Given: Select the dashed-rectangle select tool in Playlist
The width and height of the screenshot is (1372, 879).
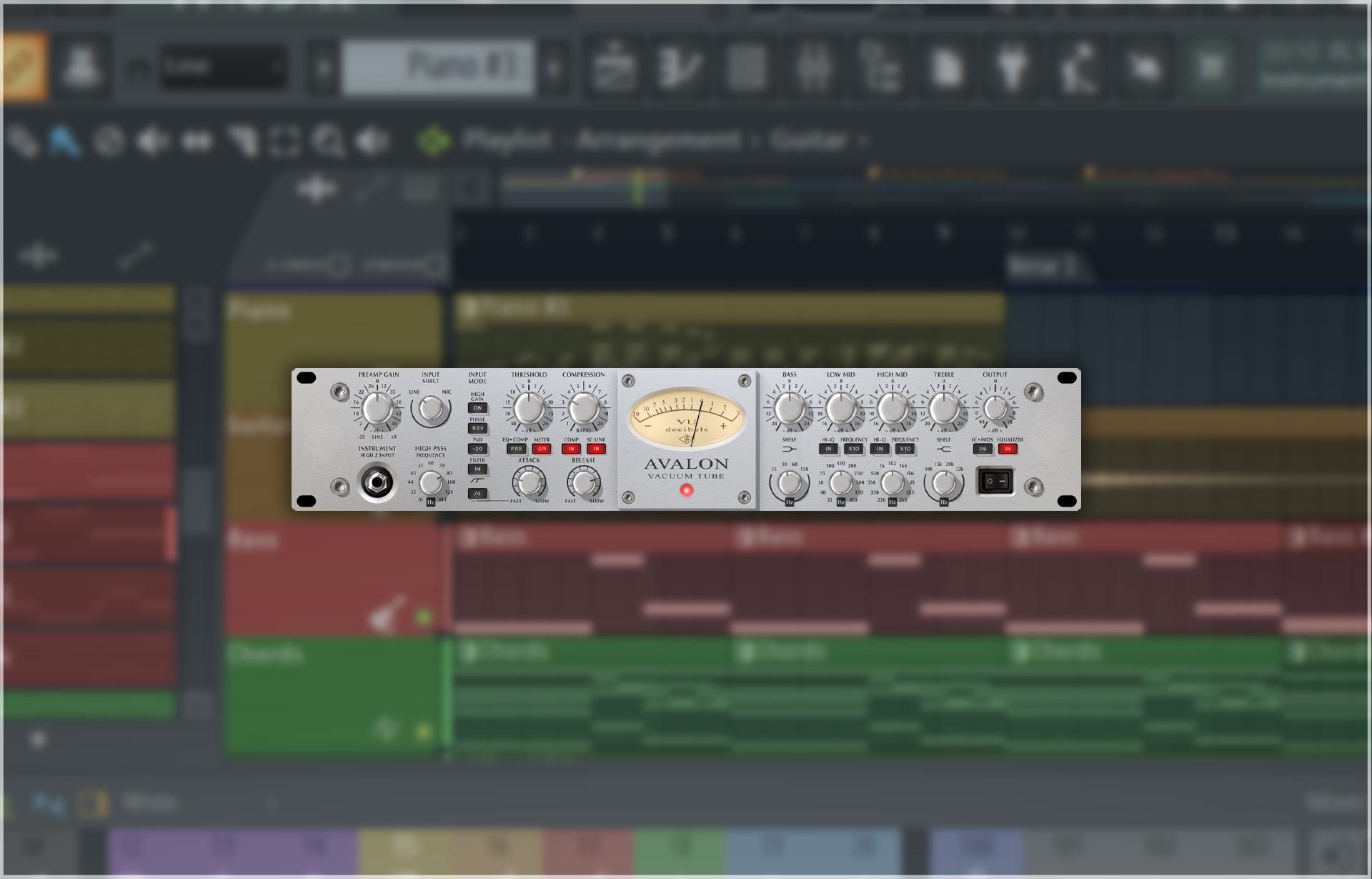Looking at the screenshot, I should (284, 141).
